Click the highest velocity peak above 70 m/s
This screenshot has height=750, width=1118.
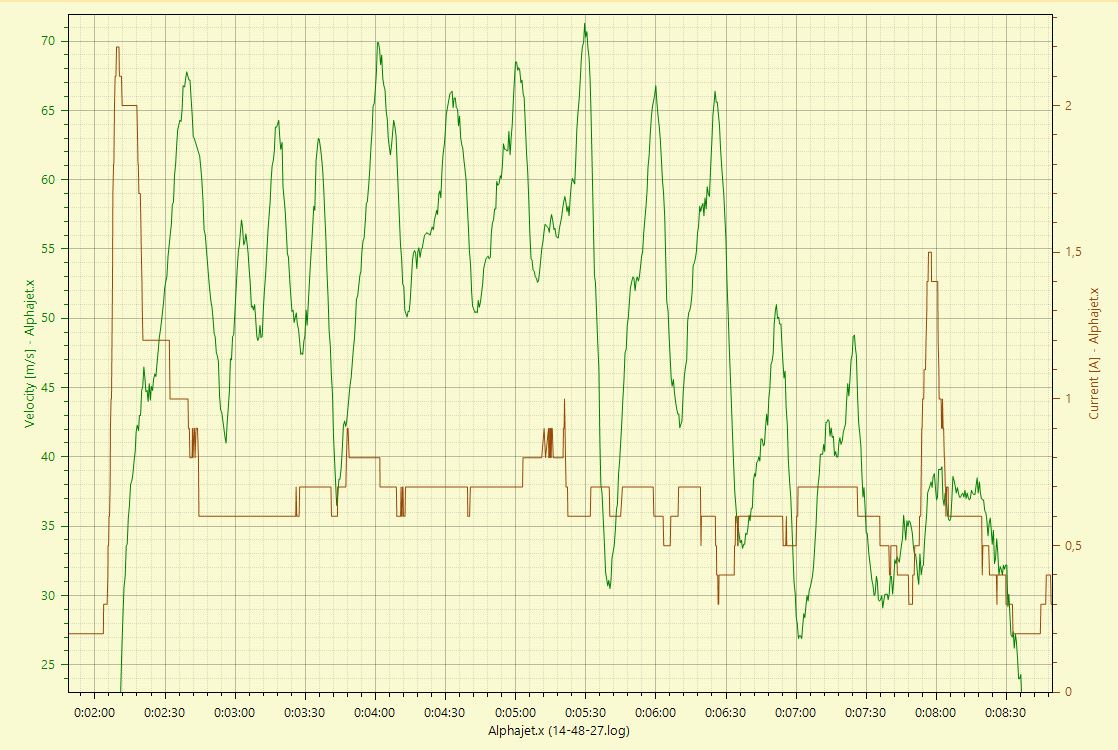click(x=585, y=24)
